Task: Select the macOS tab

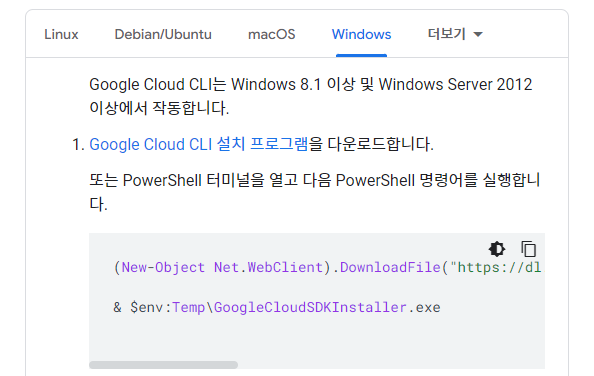Action: click(x=271, y=34)
